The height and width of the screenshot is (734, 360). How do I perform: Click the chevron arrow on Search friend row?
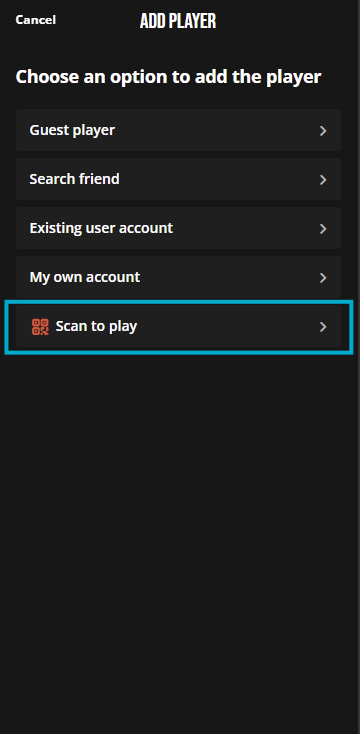[x=323, y=180]
